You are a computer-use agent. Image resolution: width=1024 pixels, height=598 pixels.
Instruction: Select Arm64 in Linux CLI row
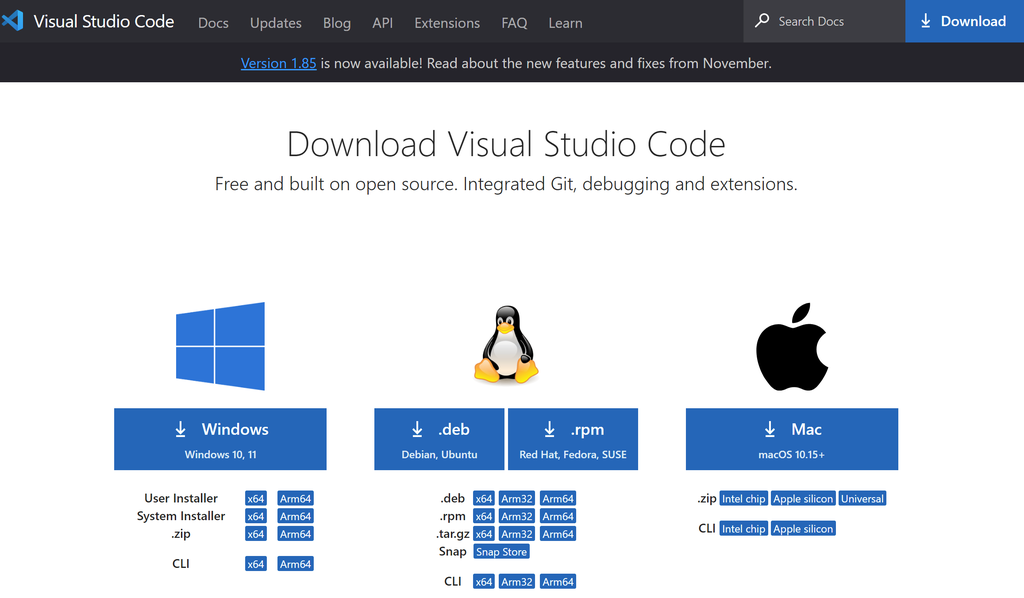(558, 582)
